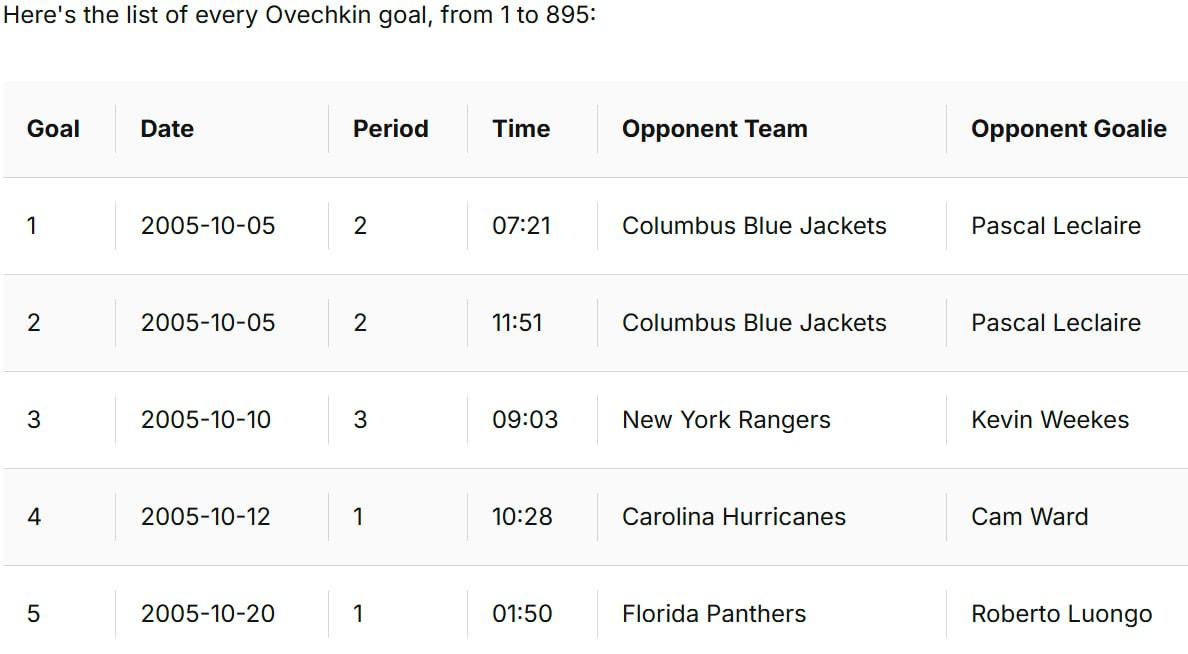Click the Kevin Weekes goalie cell
Viewport: 1188px width, 654px height.
[x=1050, y=420]
